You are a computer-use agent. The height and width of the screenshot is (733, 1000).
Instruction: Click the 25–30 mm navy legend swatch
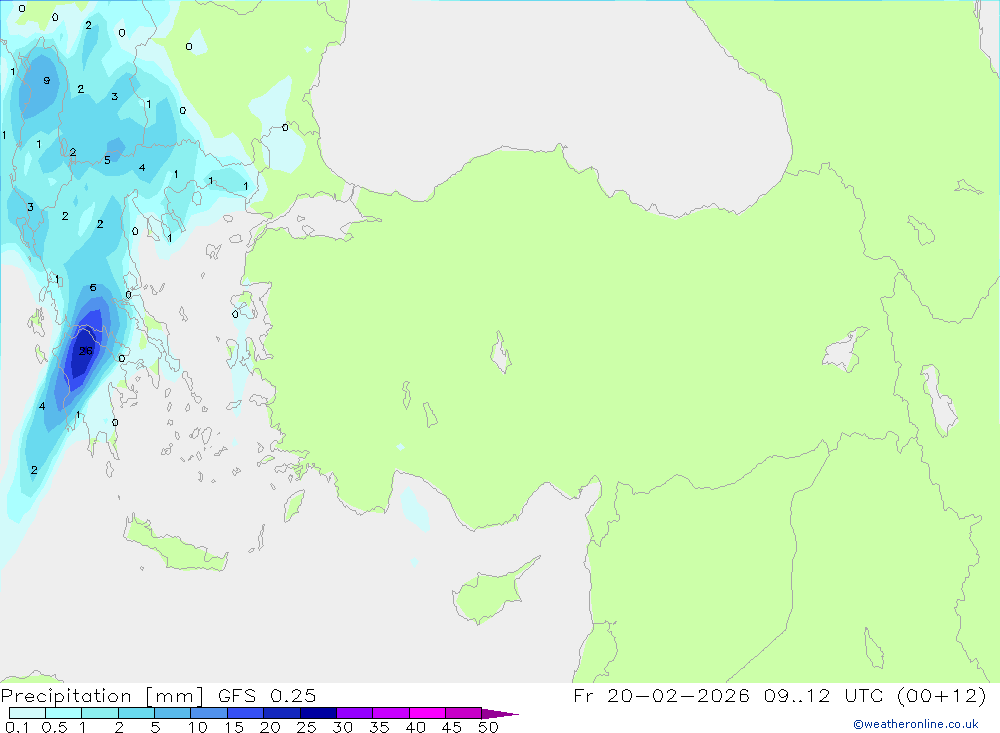318,713
